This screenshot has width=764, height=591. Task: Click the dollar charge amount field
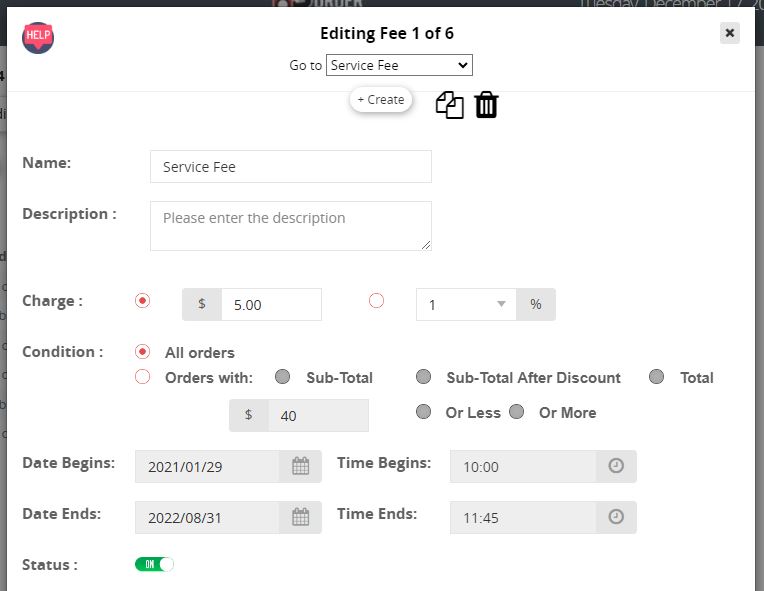(x=270, y=305)
